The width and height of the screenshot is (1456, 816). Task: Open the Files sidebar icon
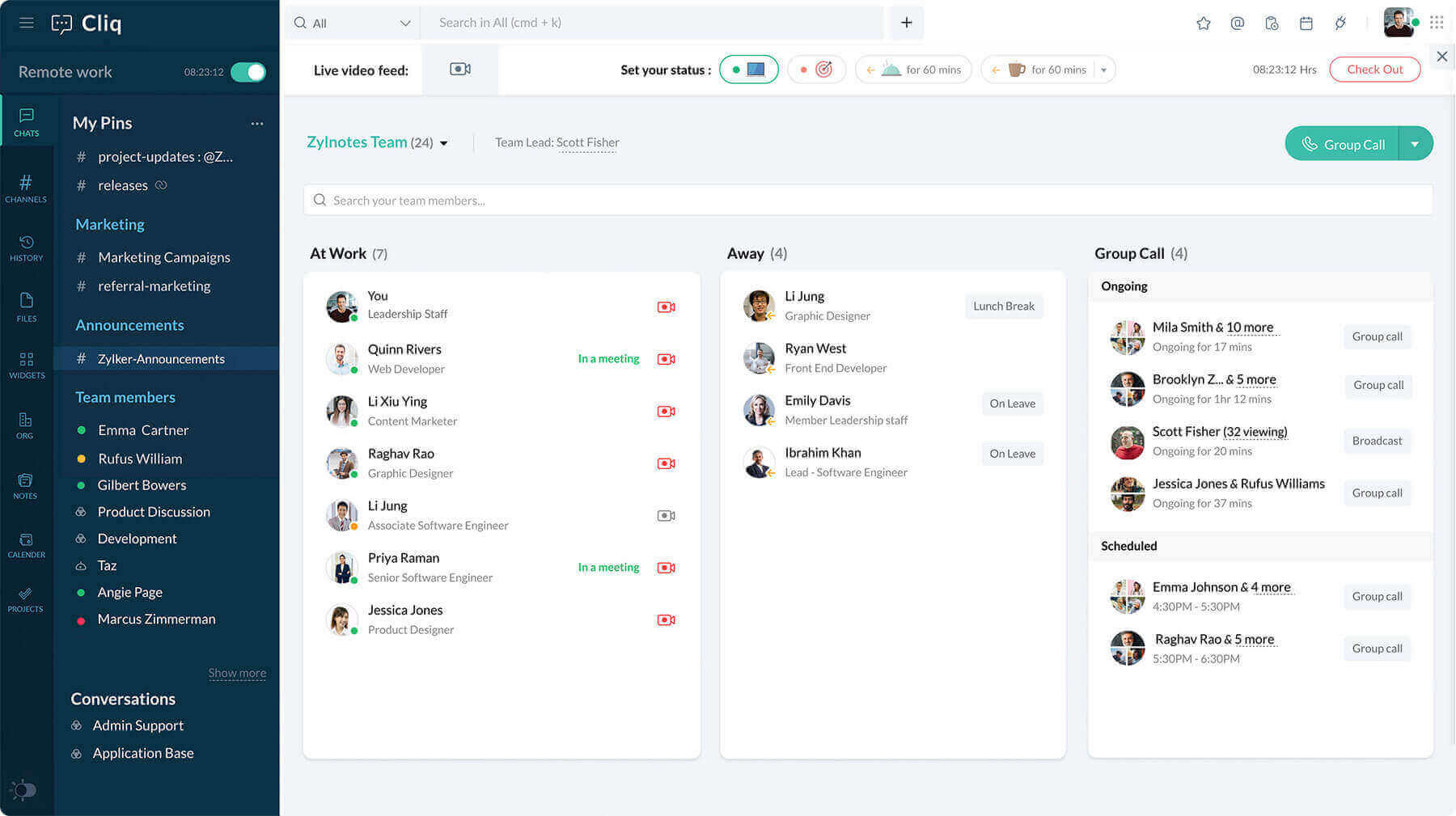[x=27, y=307]
